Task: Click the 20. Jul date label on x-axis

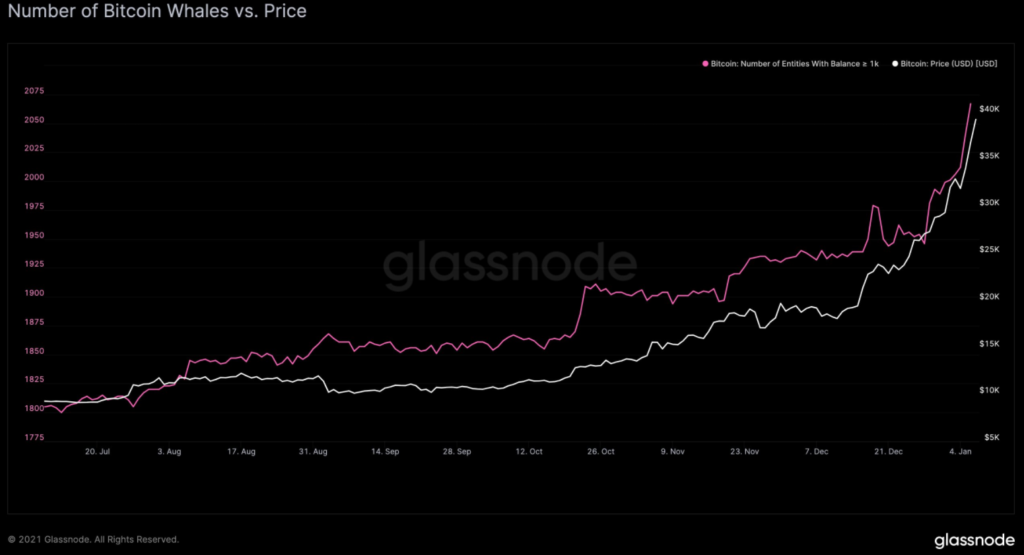Action: tap(97, 452)
